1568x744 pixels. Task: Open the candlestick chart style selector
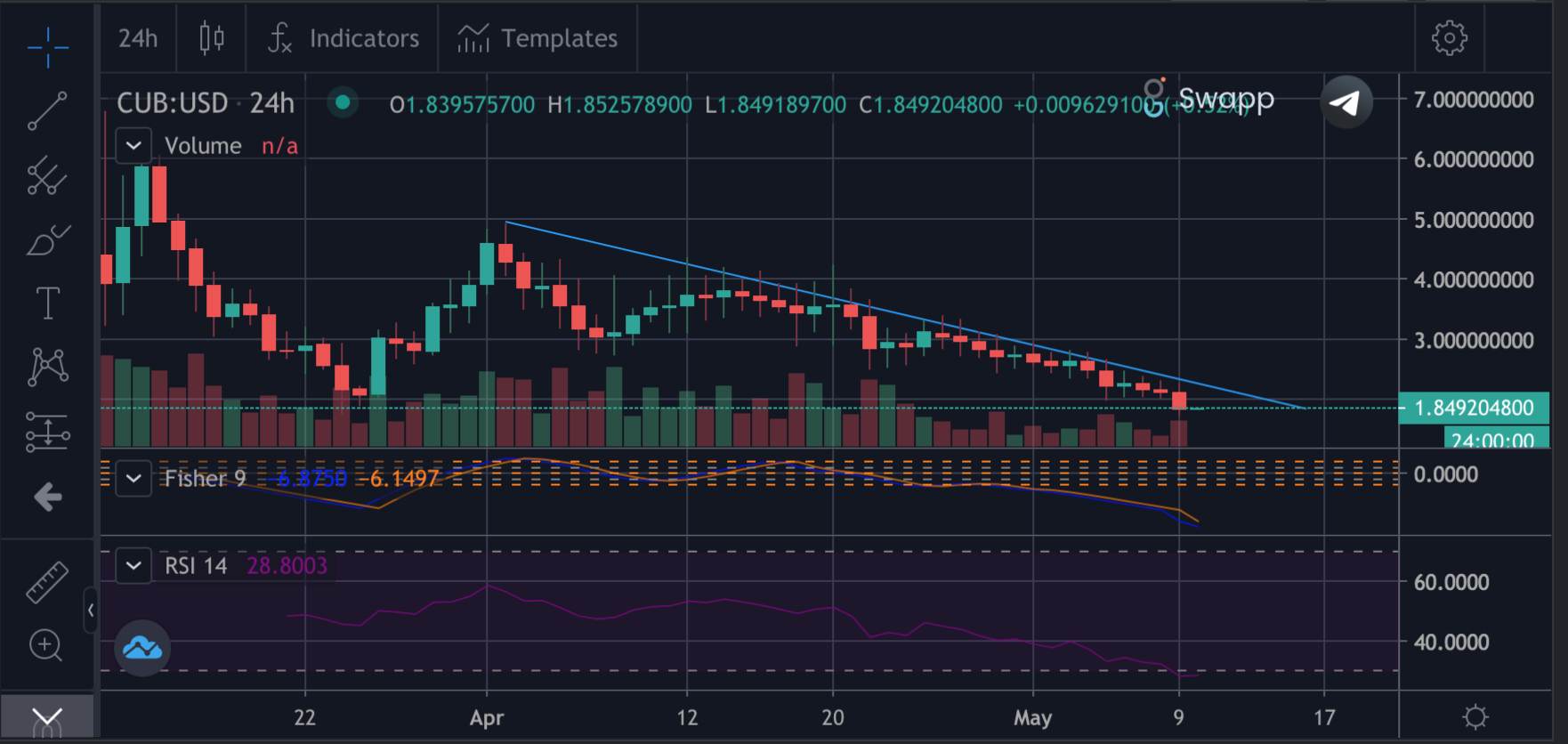click(x=212, y=38)
